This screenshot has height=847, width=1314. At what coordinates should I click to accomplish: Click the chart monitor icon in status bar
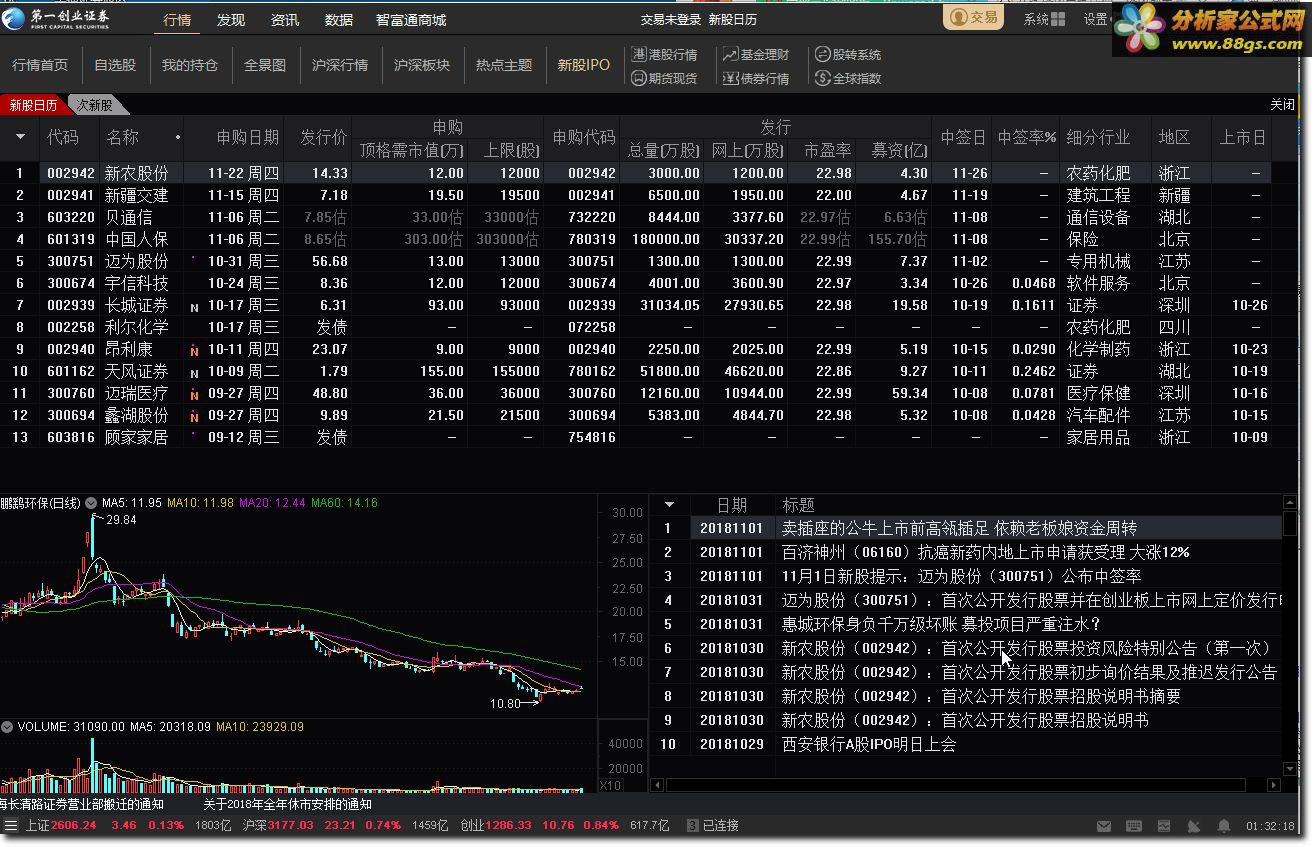[x=1163, y=826]
